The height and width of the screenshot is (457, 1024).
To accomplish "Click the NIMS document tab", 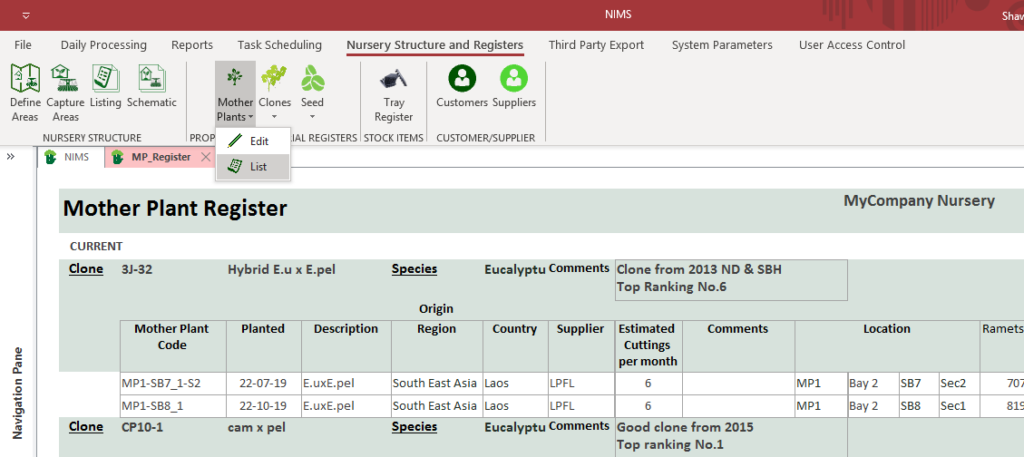I will [68, 157].
